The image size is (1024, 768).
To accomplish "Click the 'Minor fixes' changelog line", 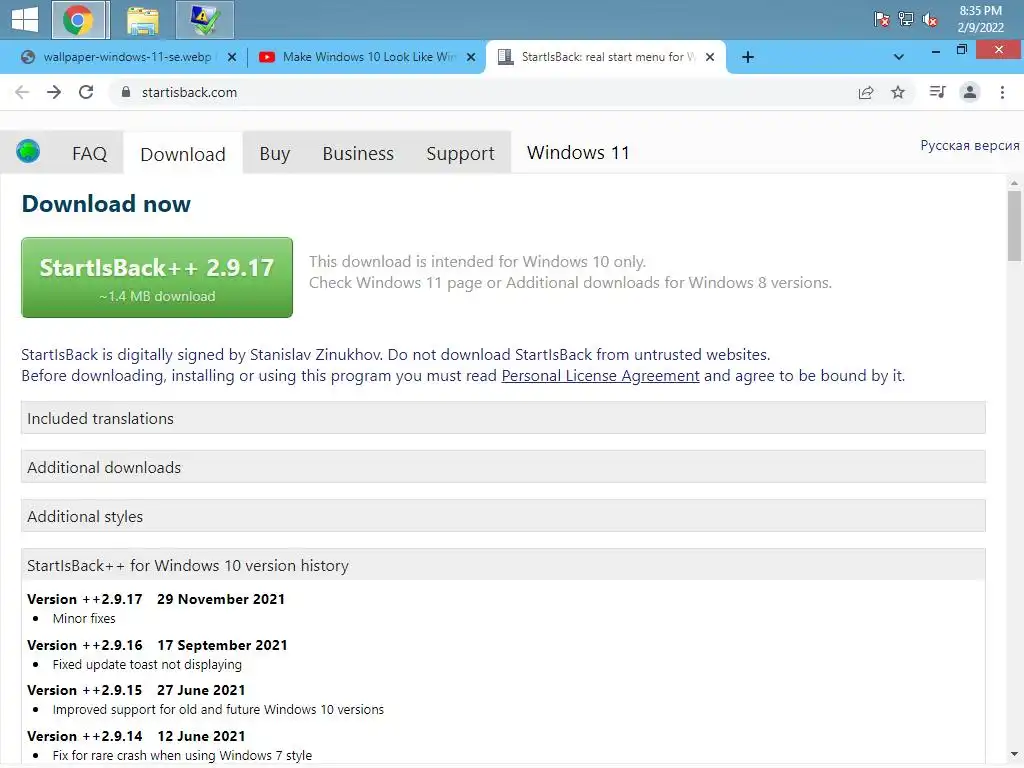I will point(84,618).
